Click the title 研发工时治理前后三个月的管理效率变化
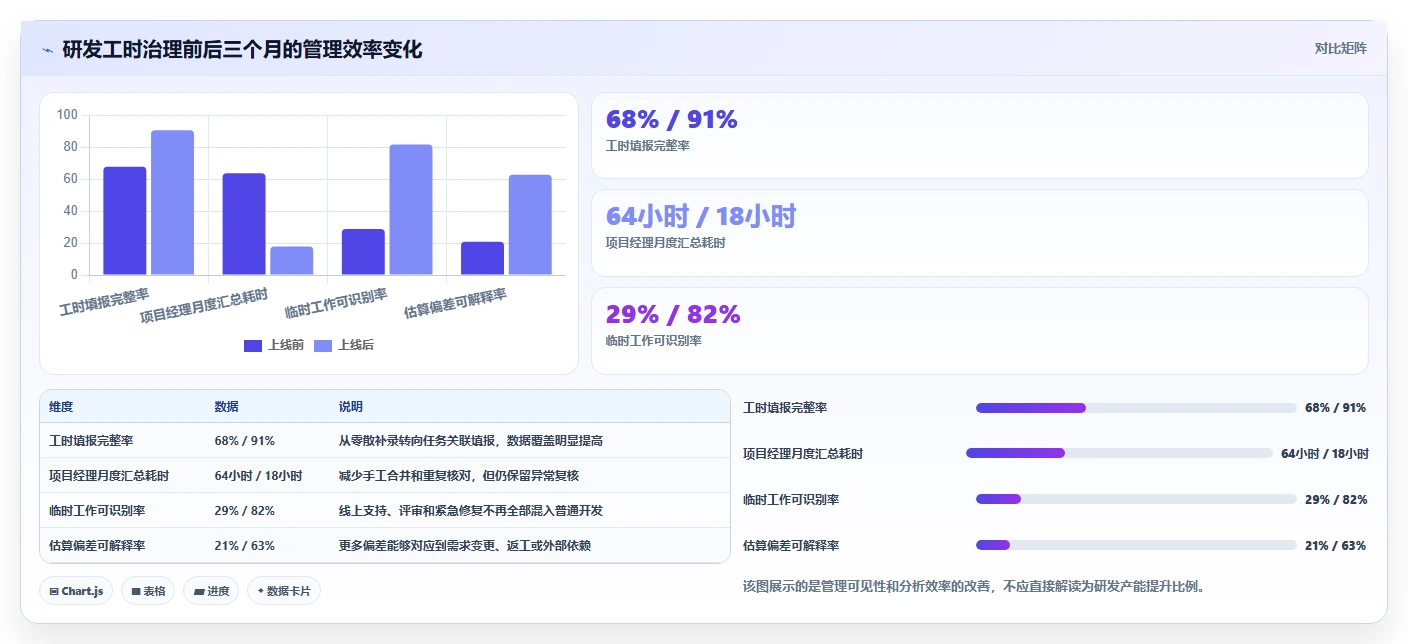 tap(242, 49)
